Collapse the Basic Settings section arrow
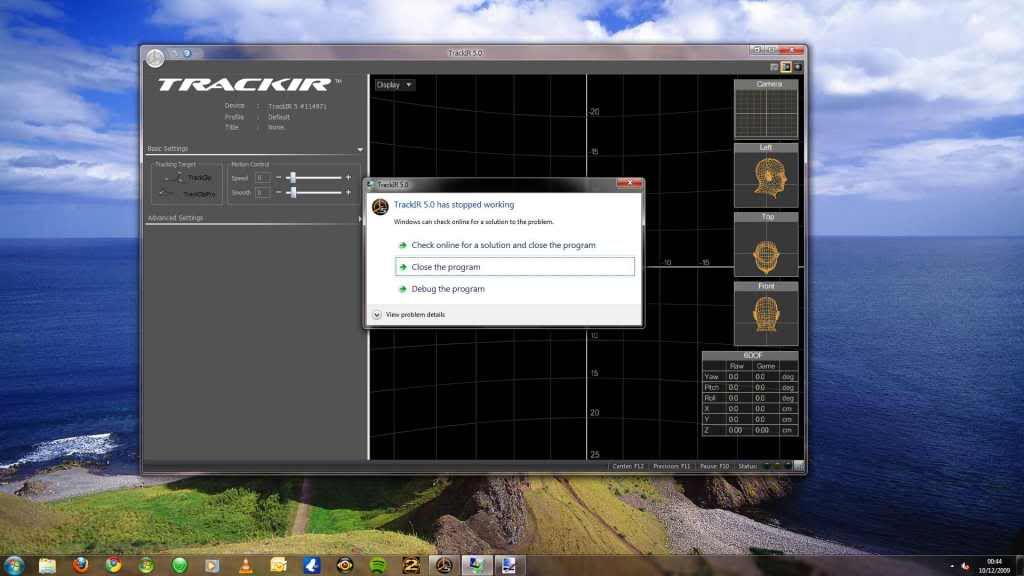 tap(360, 150)
